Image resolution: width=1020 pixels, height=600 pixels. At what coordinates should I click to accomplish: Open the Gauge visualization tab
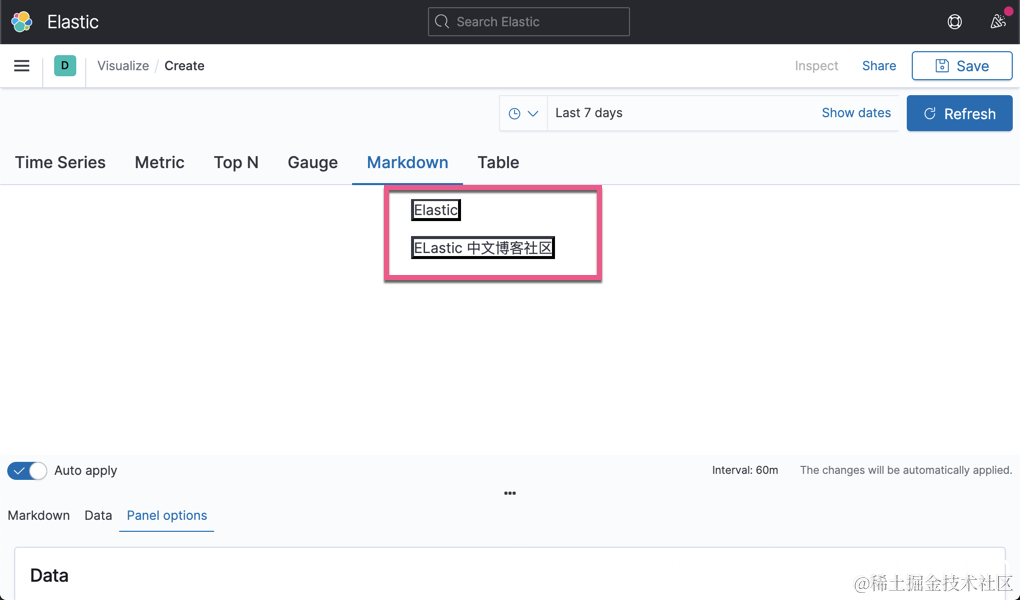(x=312, y=162)
